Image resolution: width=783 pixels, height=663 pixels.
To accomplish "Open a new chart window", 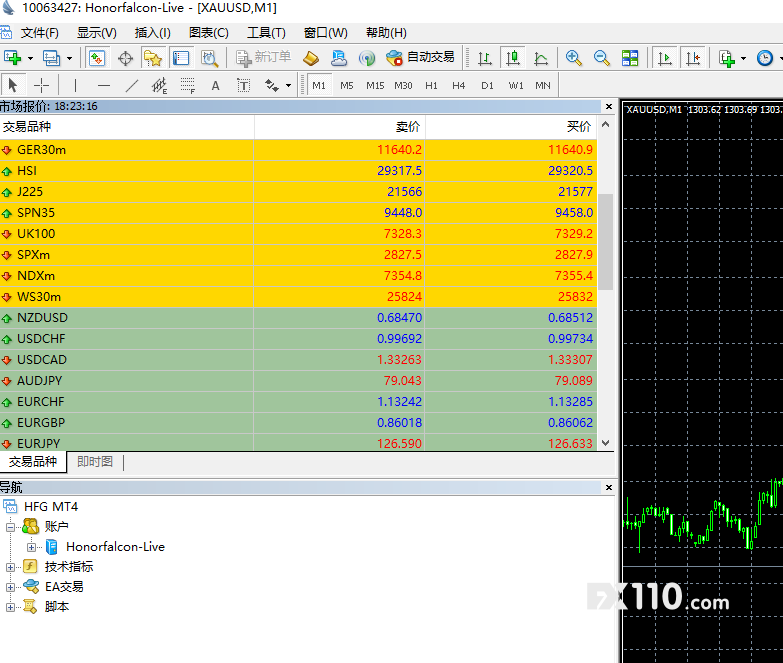I will 12,58.
